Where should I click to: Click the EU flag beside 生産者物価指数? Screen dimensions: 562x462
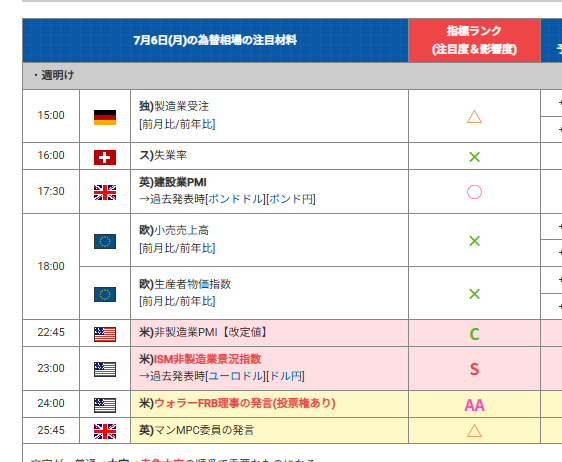click(105, 295)
